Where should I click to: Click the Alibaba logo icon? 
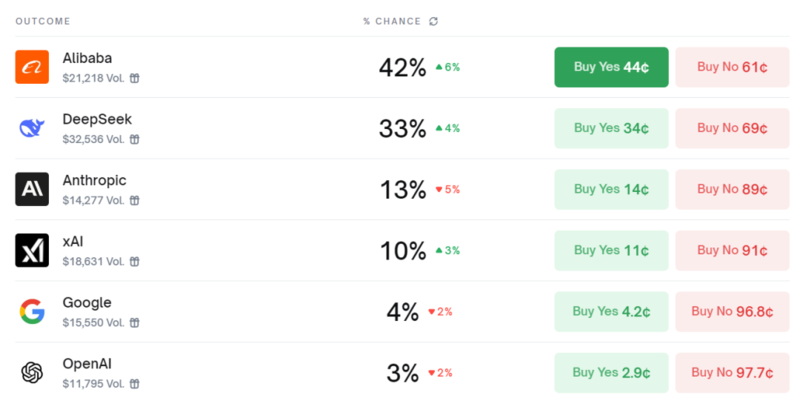(x=32, y=67)
